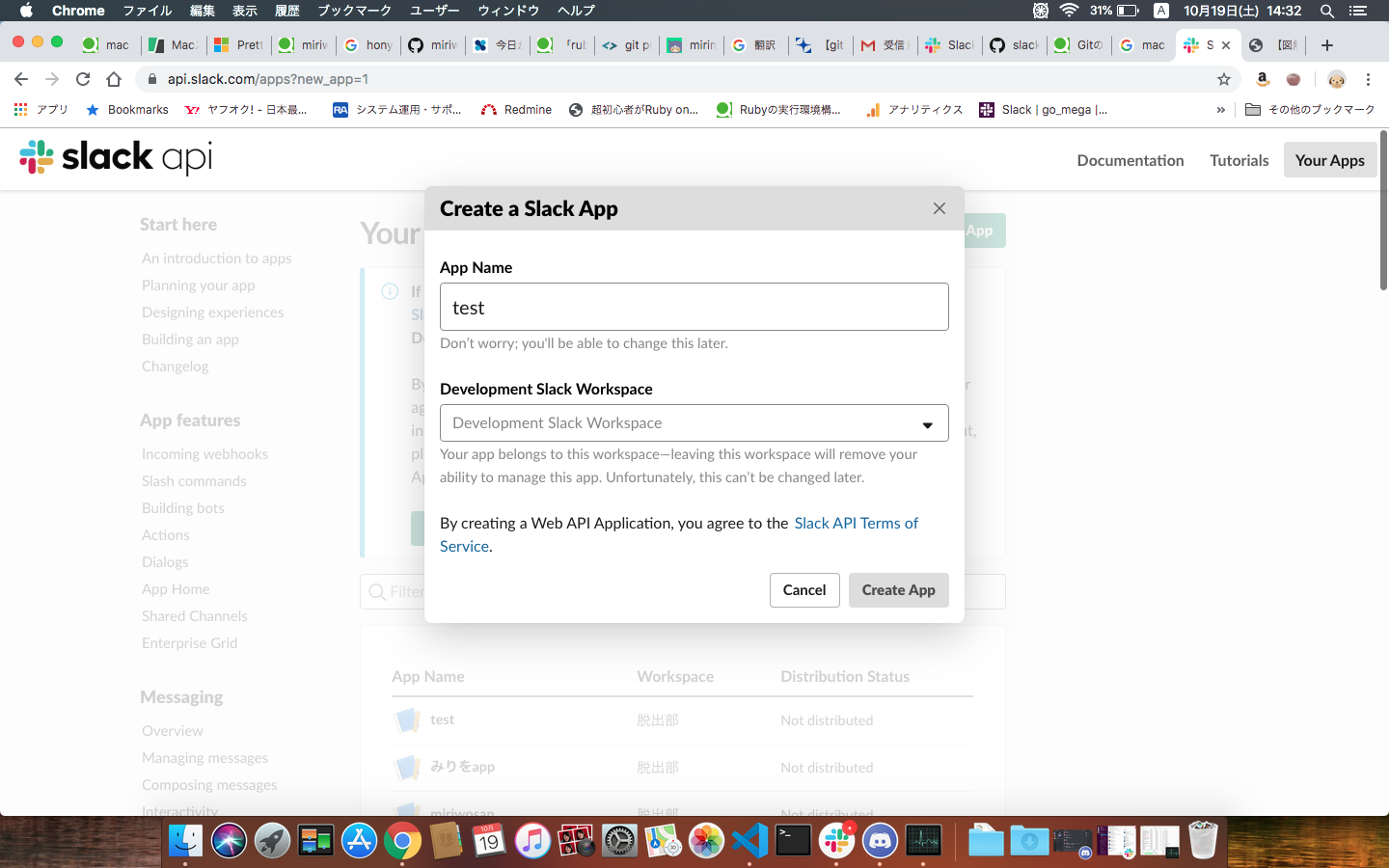This screenshot has width=1389, height=868.
Task: Open Terminal from the Dock
Action: [x=793, y=841]
